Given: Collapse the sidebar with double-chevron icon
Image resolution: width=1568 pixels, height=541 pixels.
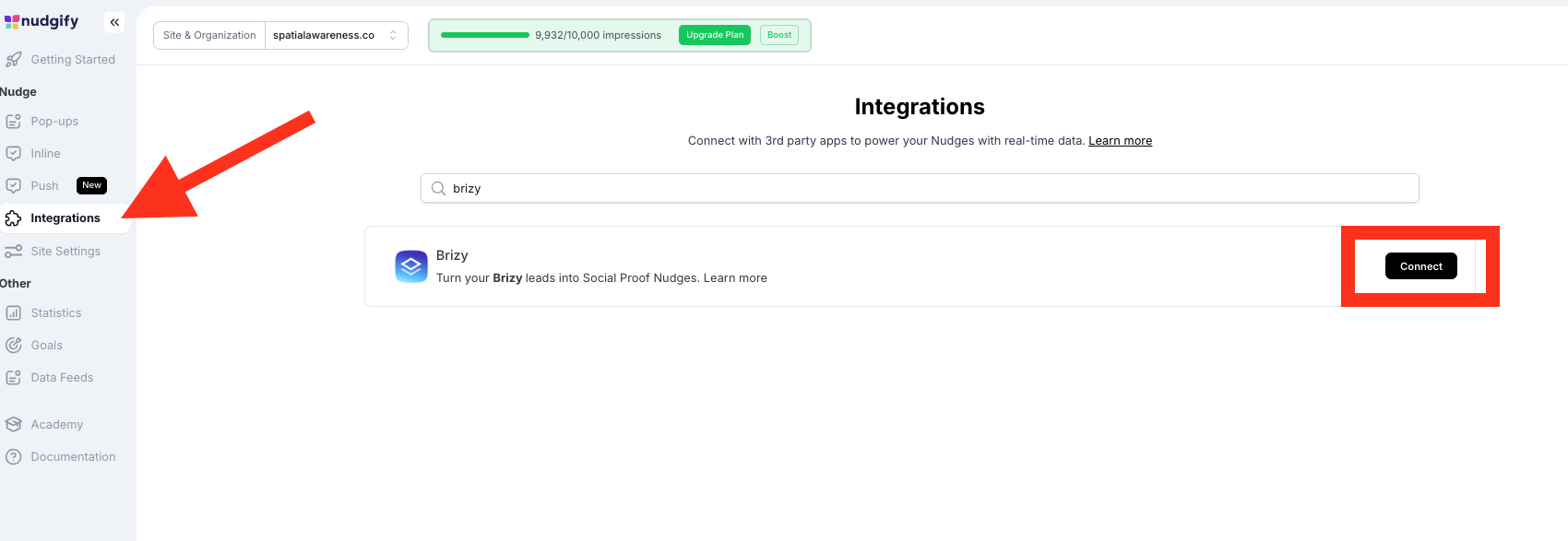Looking at the screenshot, I should point(114,22).
